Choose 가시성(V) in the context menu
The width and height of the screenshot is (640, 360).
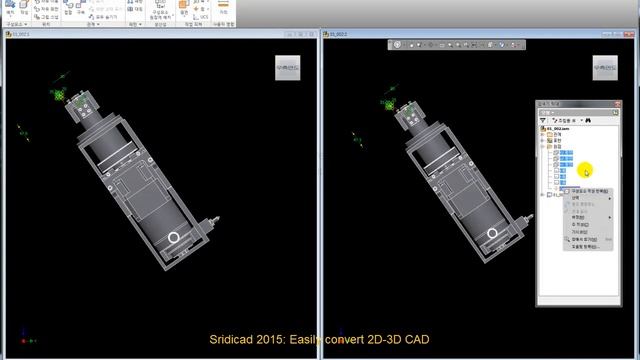pos(588,232)
